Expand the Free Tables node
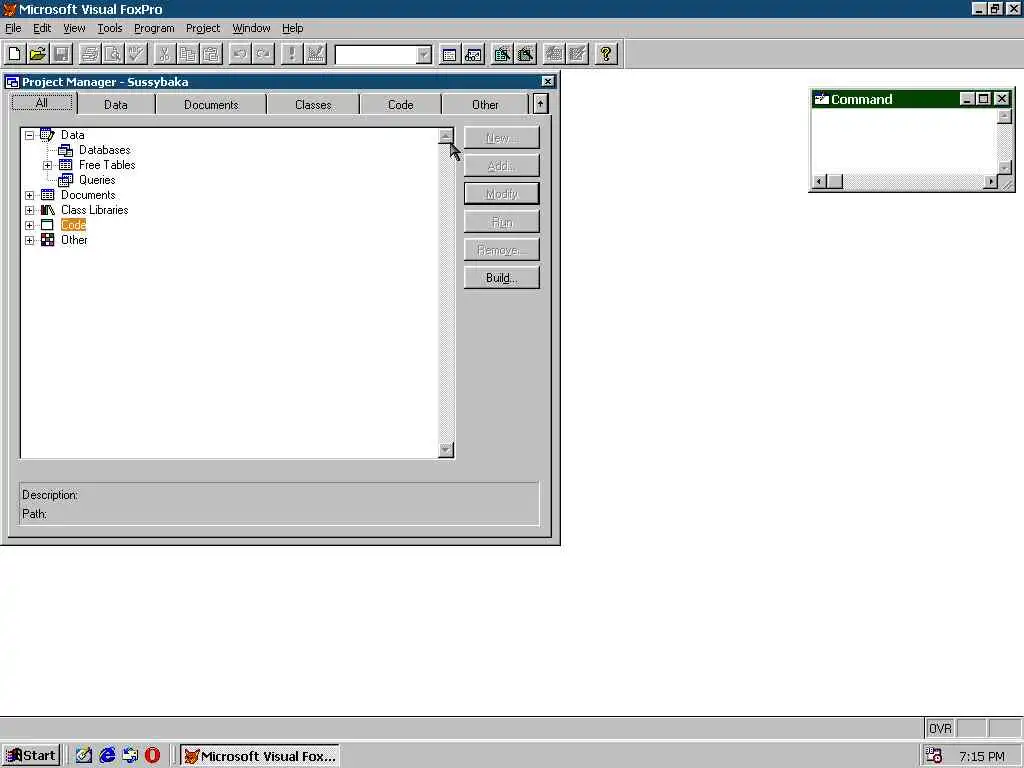 (48, 165)
